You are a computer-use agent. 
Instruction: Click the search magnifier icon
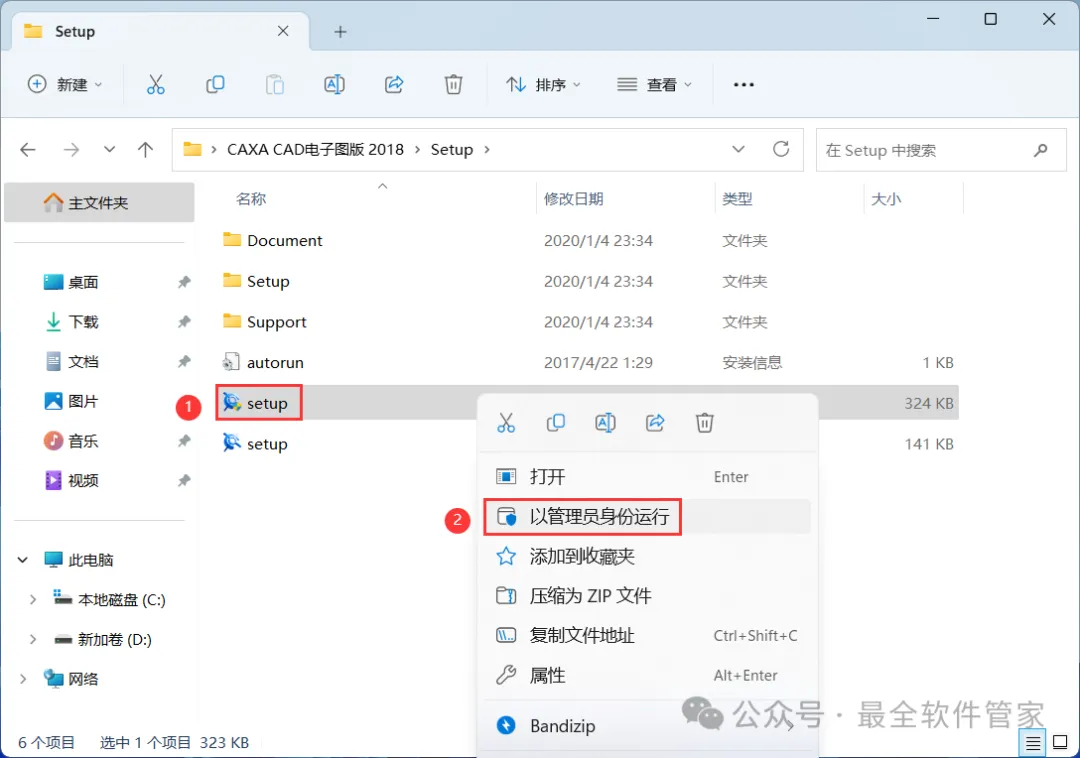tap(1041, 150)
